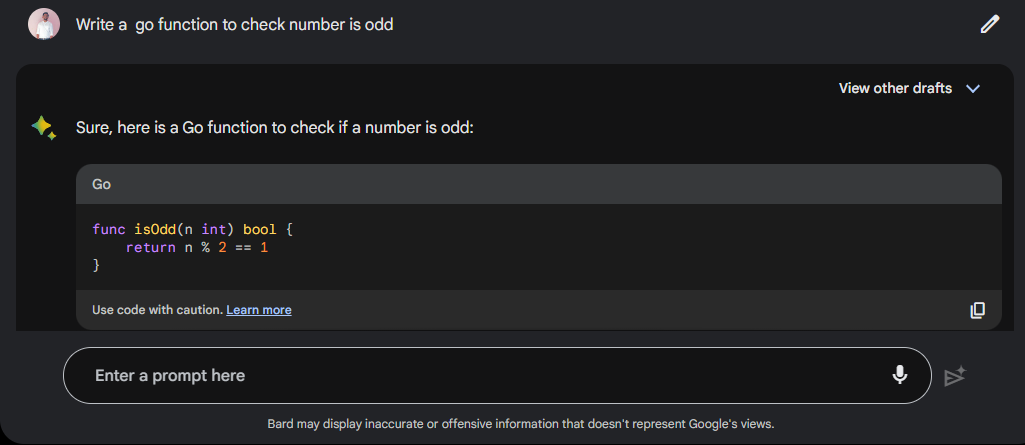Copy the Go code snippet
The width and height of the screenshot is (1025, 445).
coord(978,310)
